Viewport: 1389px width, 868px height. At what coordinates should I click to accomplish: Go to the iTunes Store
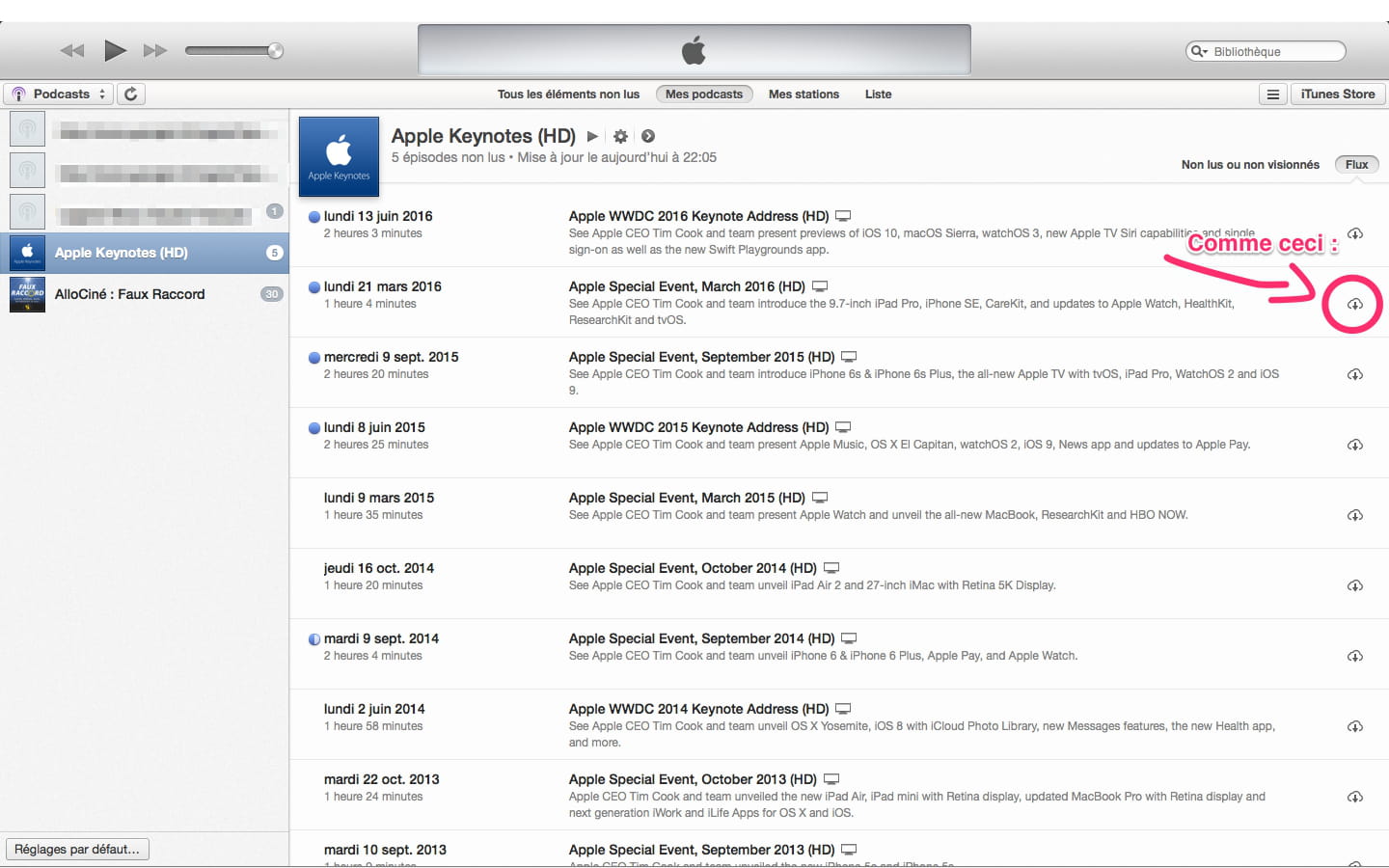pos(1338,94)
